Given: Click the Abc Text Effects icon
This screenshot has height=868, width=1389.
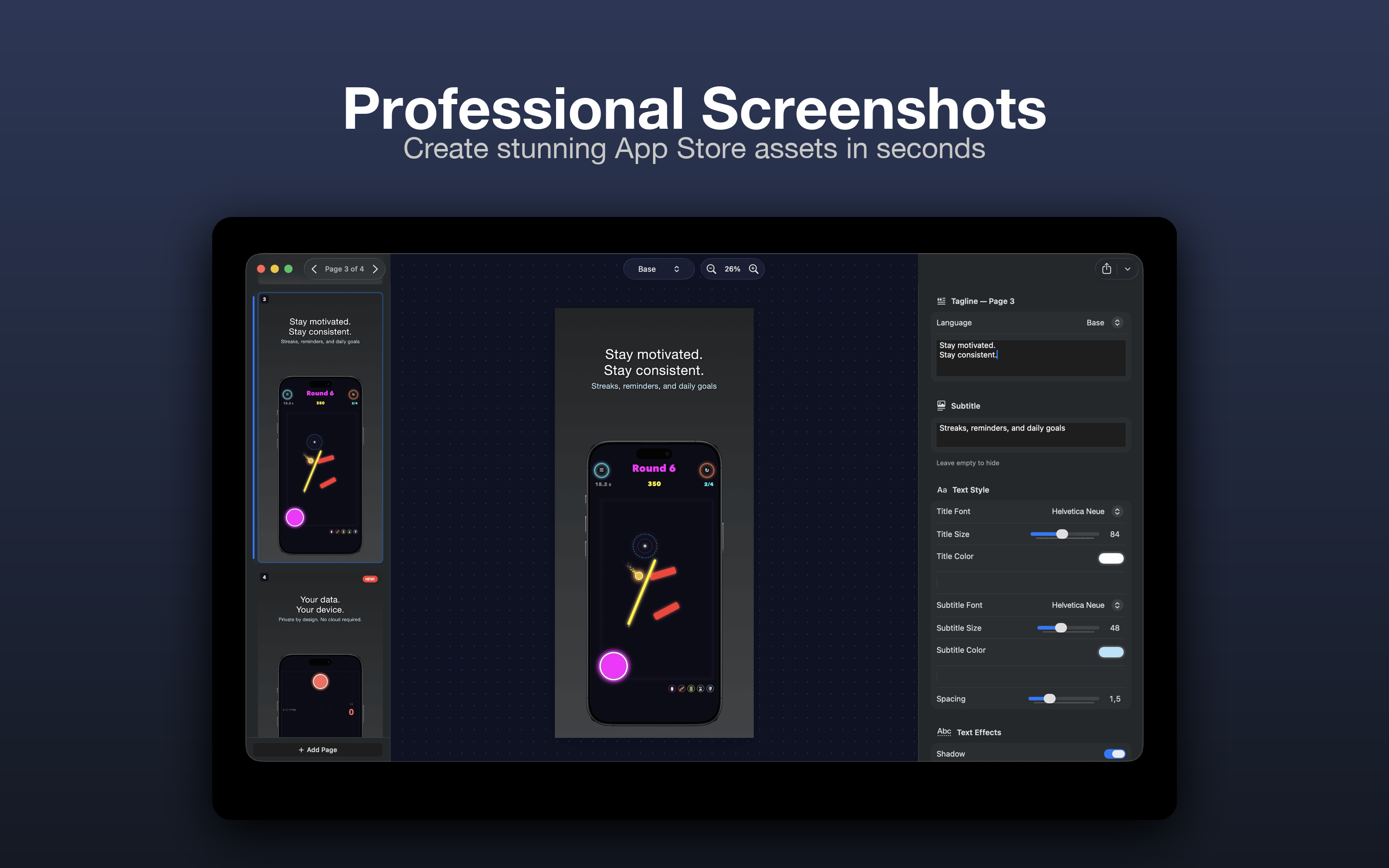Looking at the screenshot, I should click(944, 732).
